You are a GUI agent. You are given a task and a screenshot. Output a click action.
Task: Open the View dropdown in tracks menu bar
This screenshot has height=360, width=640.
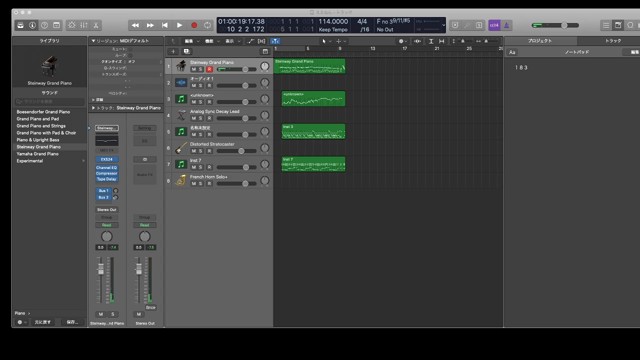[232, 41]
